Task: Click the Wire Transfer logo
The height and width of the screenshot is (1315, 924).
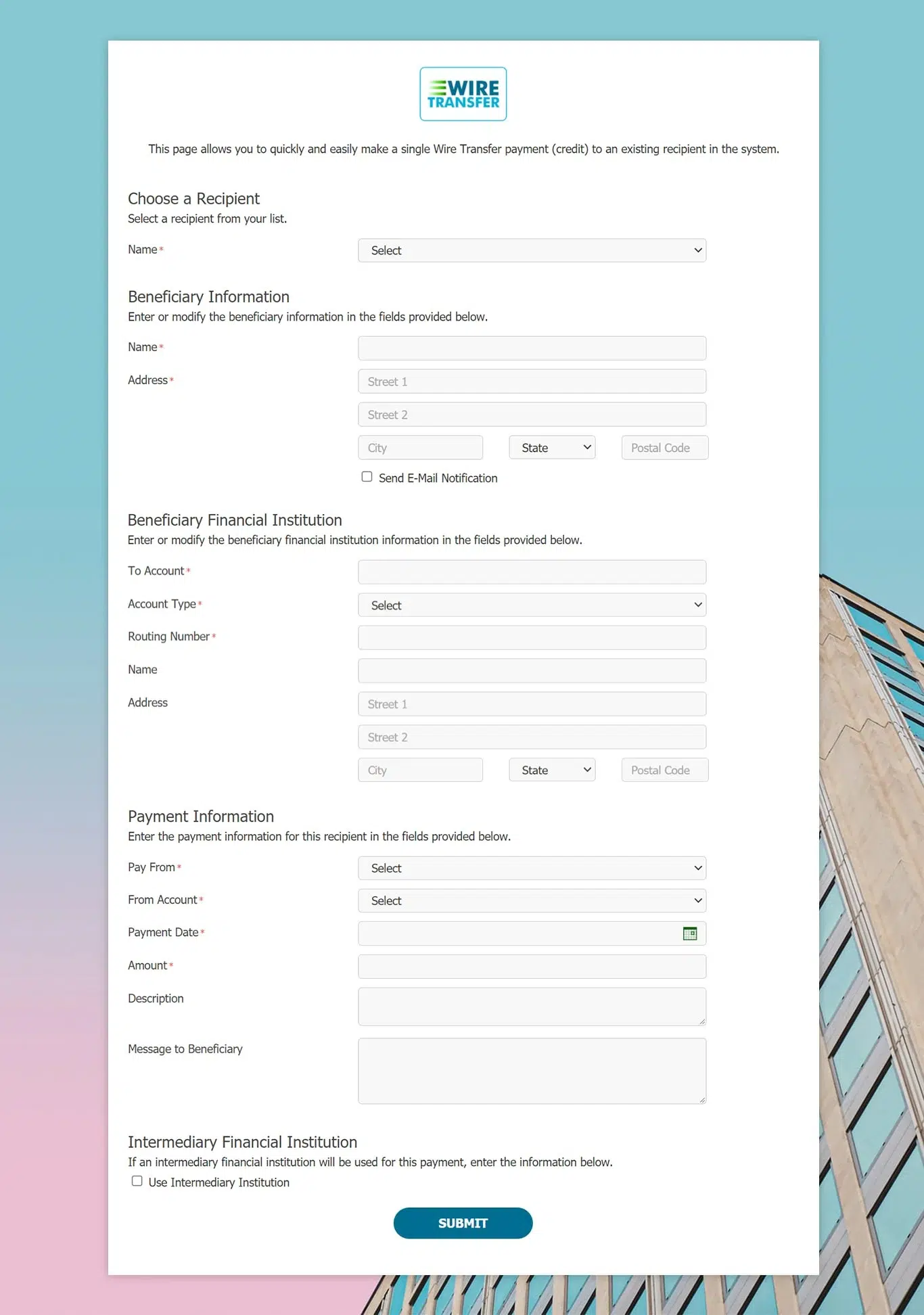Action: click(463, 94)
